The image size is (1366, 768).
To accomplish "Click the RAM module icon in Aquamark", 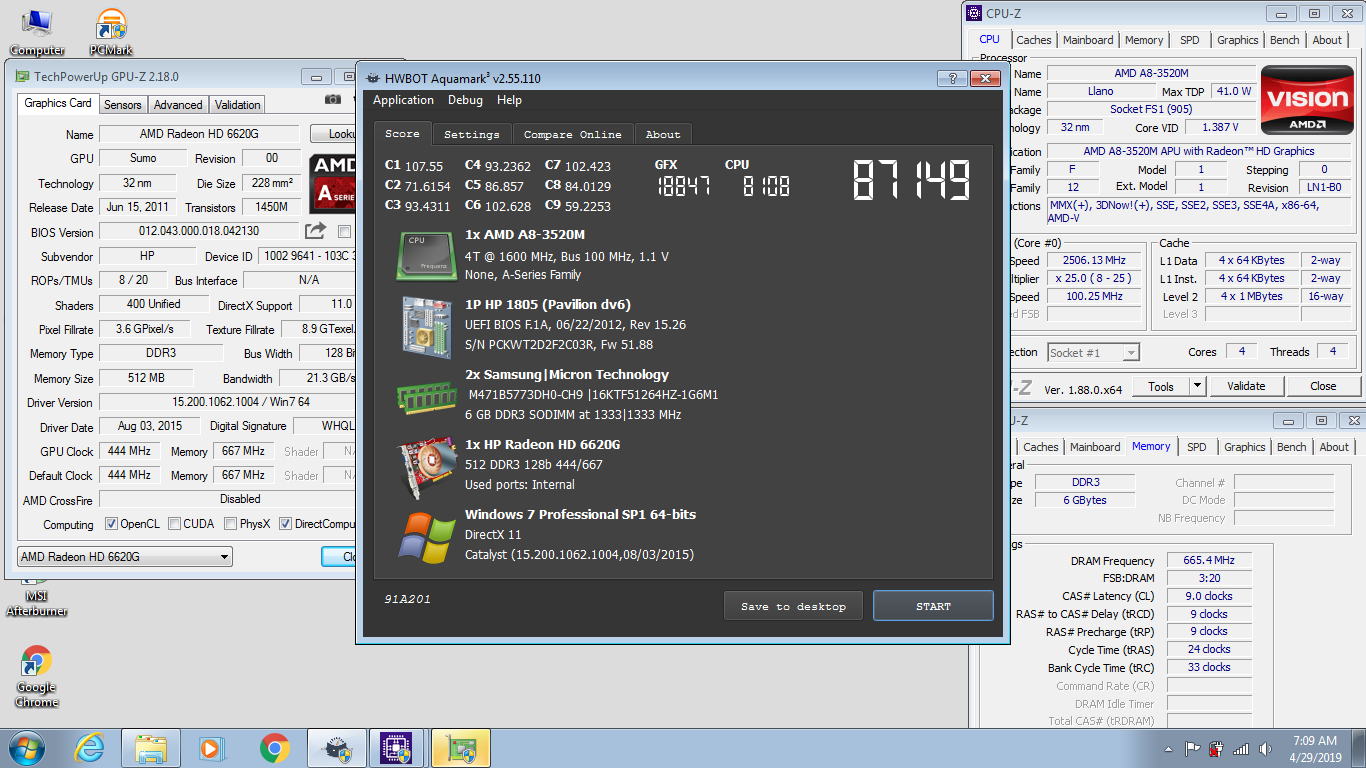I will click(x=427, y=396).
